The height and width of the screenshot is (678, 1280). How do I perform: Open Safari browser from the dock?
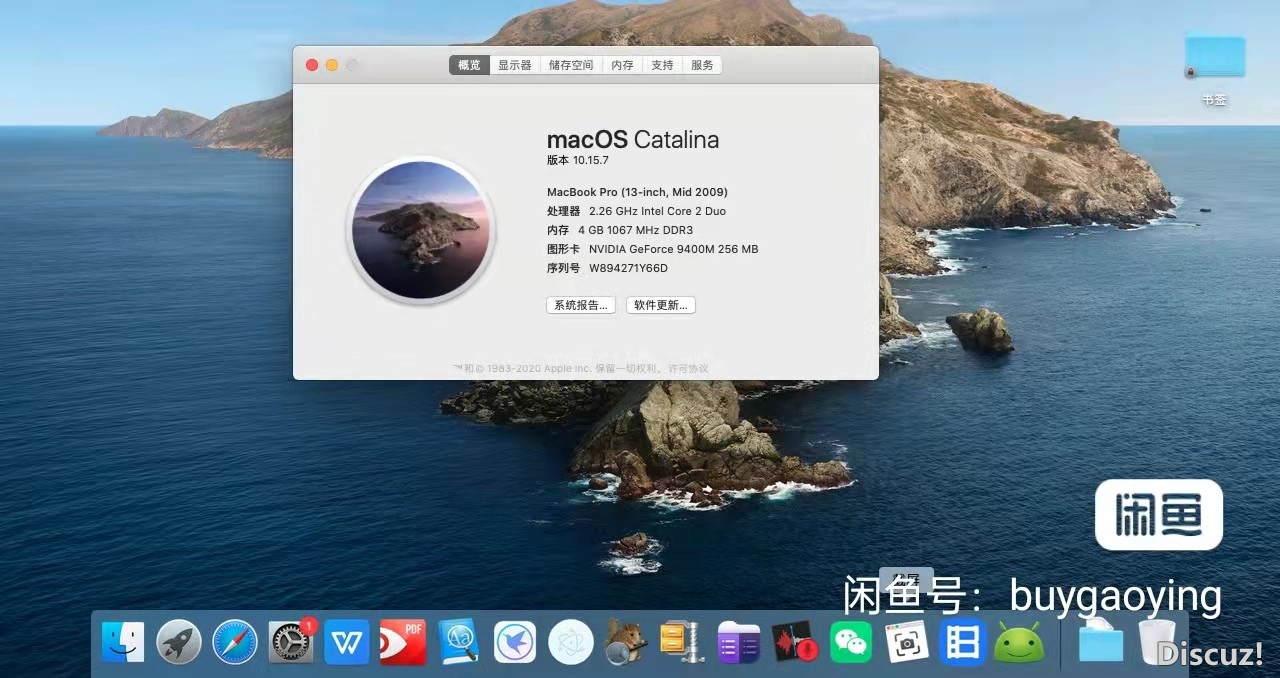[x=235, y=642]
